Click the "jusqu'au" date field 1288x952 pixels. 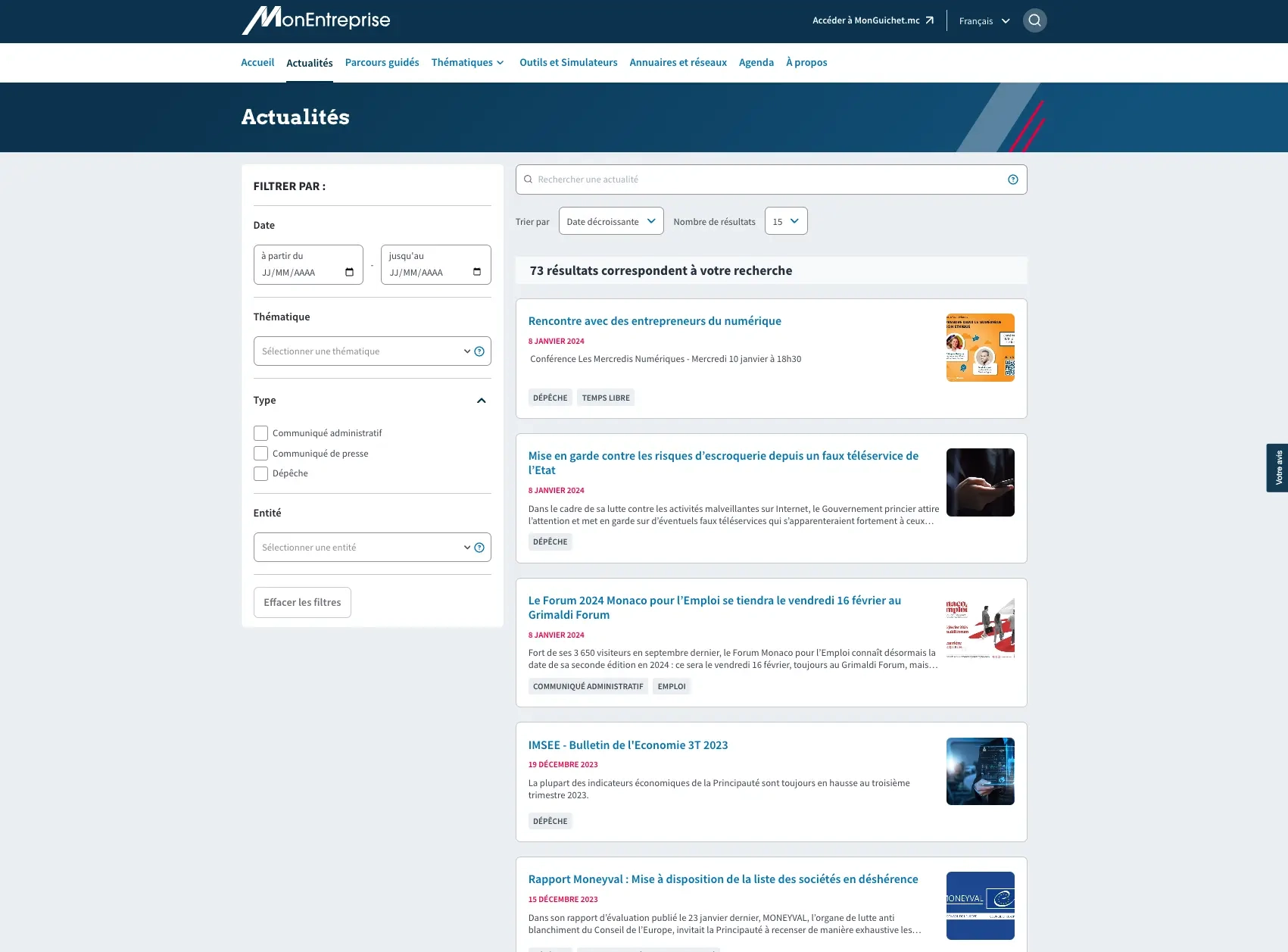coord(436,265)
